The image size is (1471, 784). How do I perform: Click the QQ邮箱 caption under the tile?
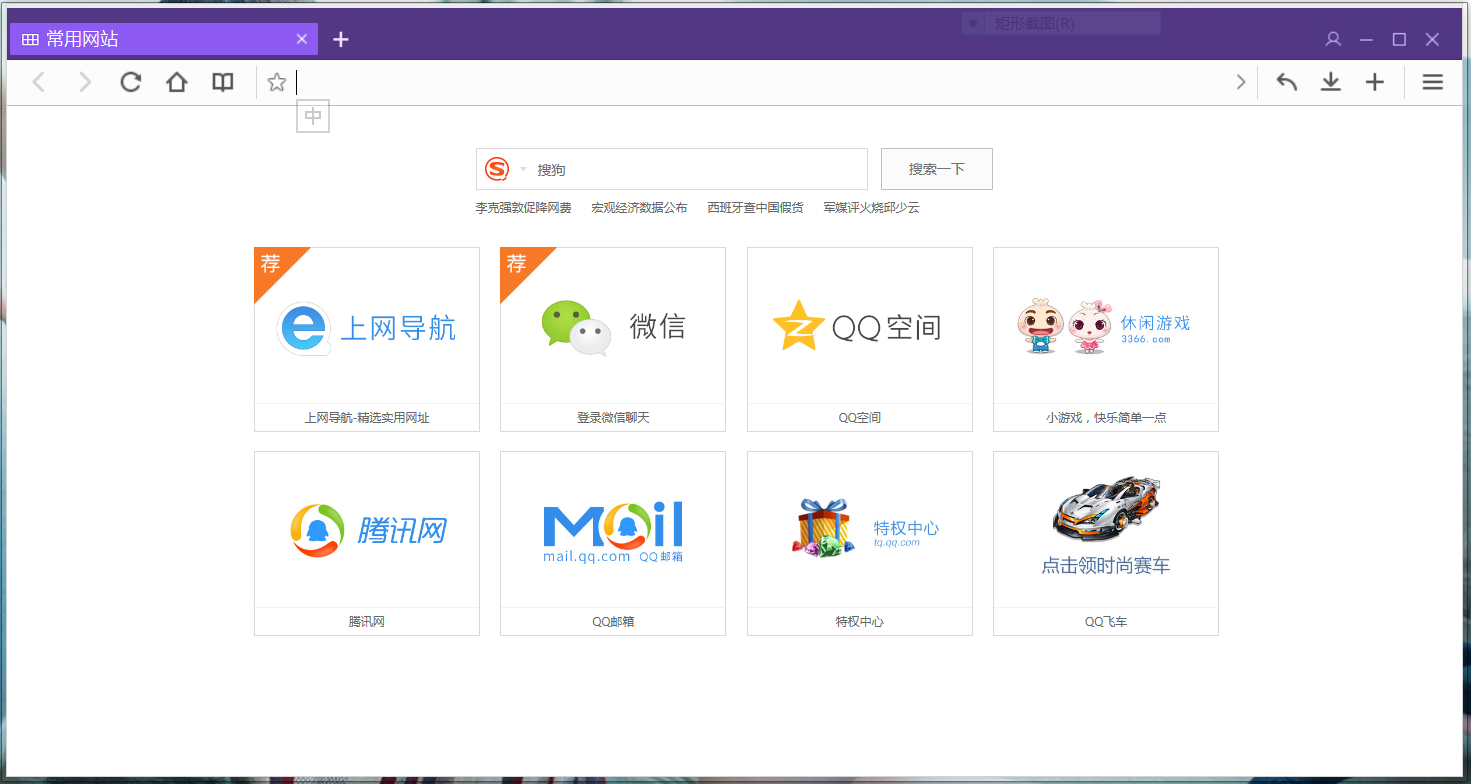point(613,622)
